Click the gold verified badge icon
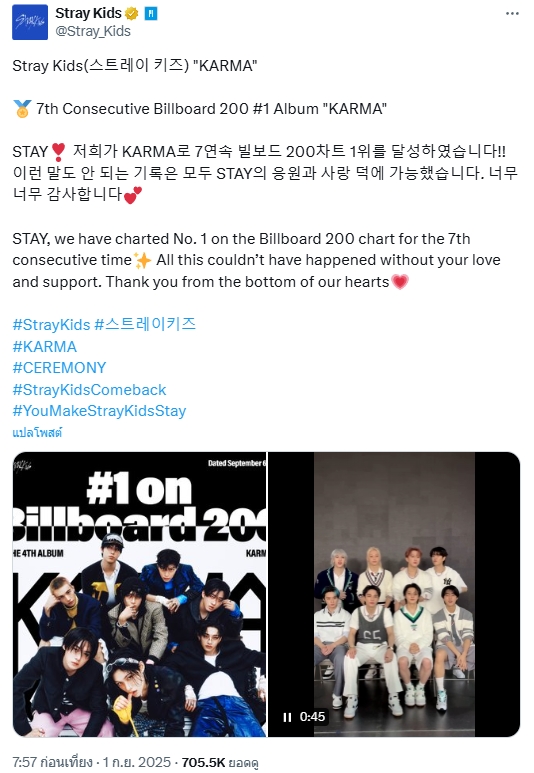Image resolution: width=534 pixels, height=773 pixels. click(x=132, y=14)
